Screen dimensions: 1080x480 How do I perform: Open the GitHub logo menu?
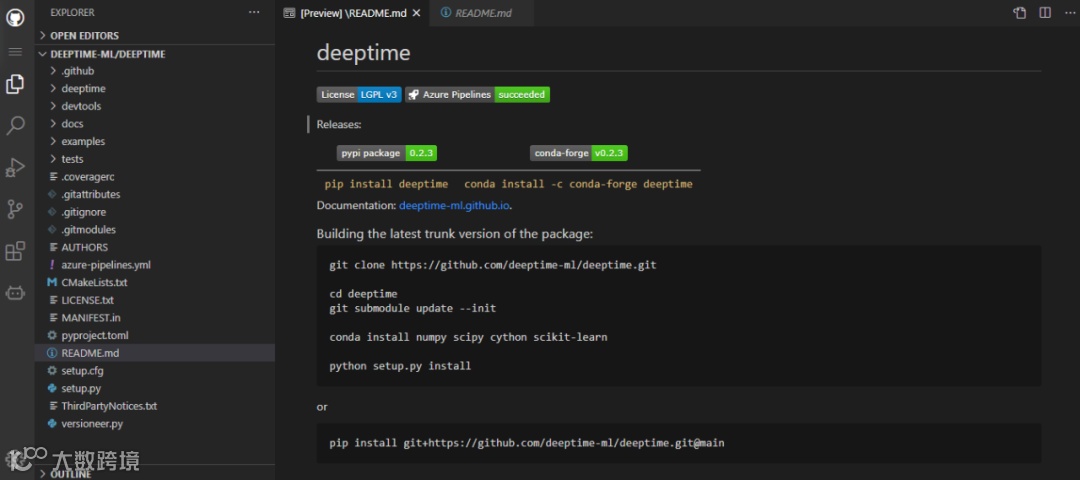tap(15, 17)
